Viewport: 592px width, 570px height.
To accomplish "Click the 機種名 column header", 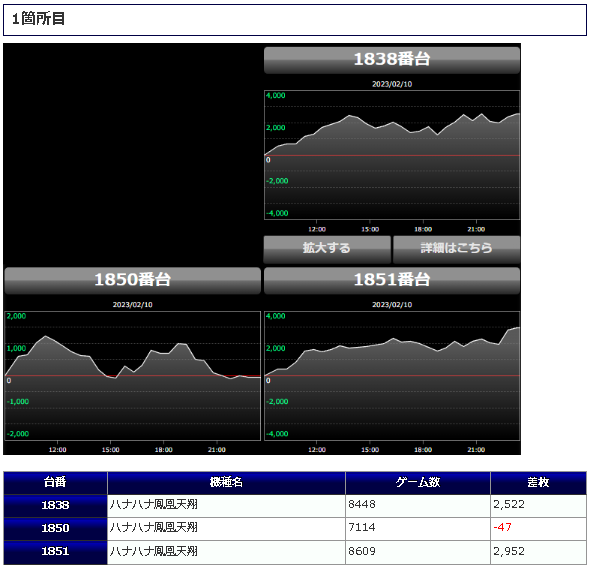I will (x=226, y=483).
